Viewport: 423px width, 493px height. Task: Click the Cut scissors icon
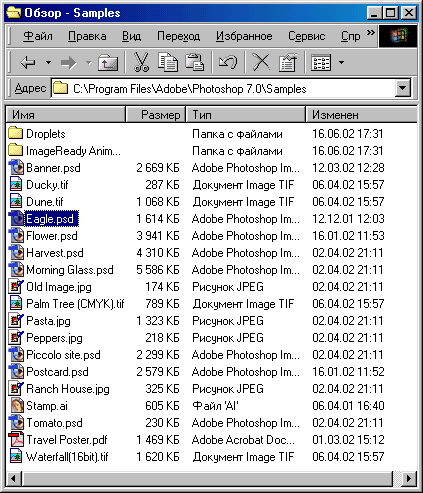[141, 62]
